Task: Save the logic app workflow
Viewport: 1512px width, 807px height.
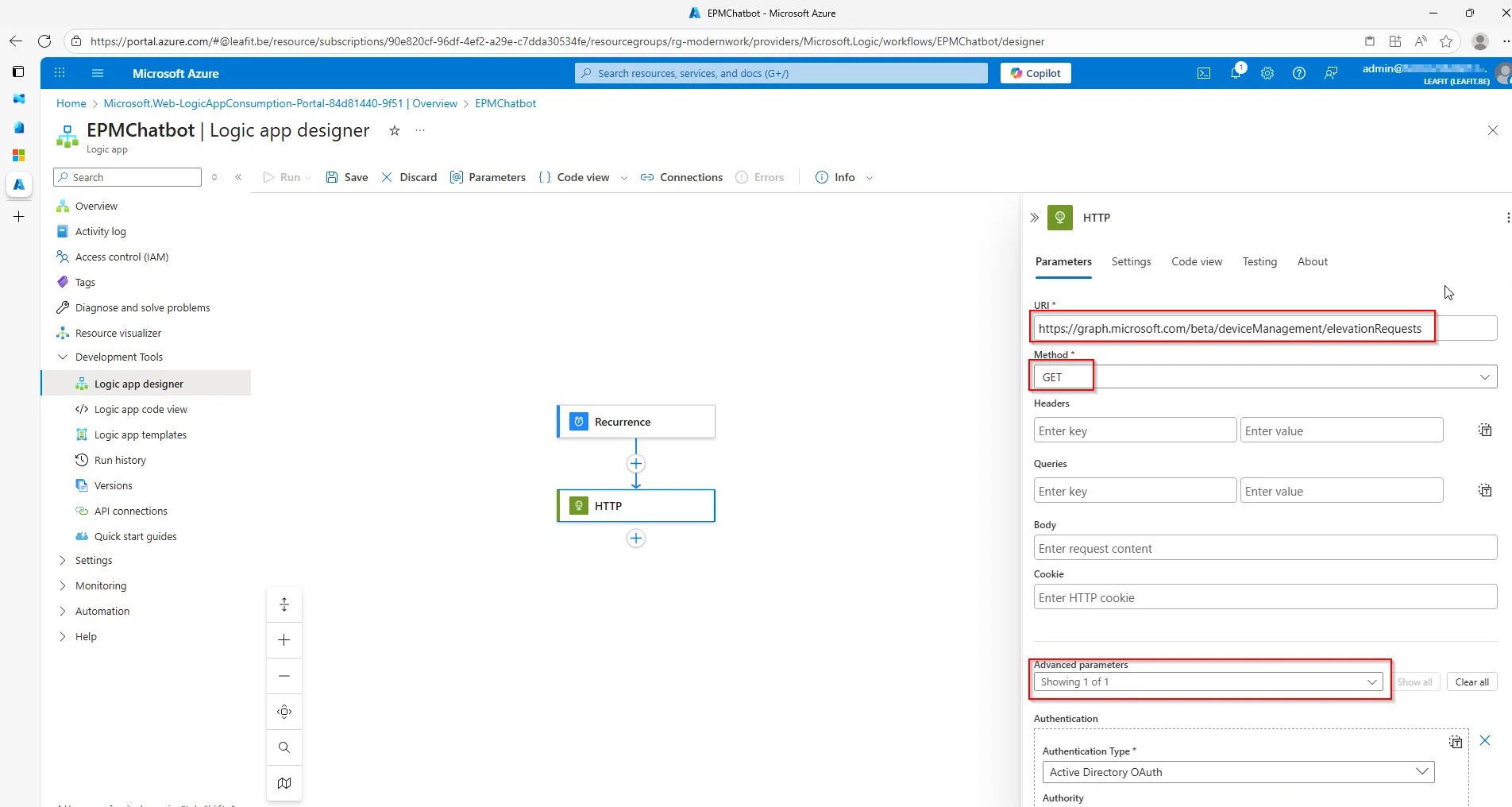Action: [347, 177]
